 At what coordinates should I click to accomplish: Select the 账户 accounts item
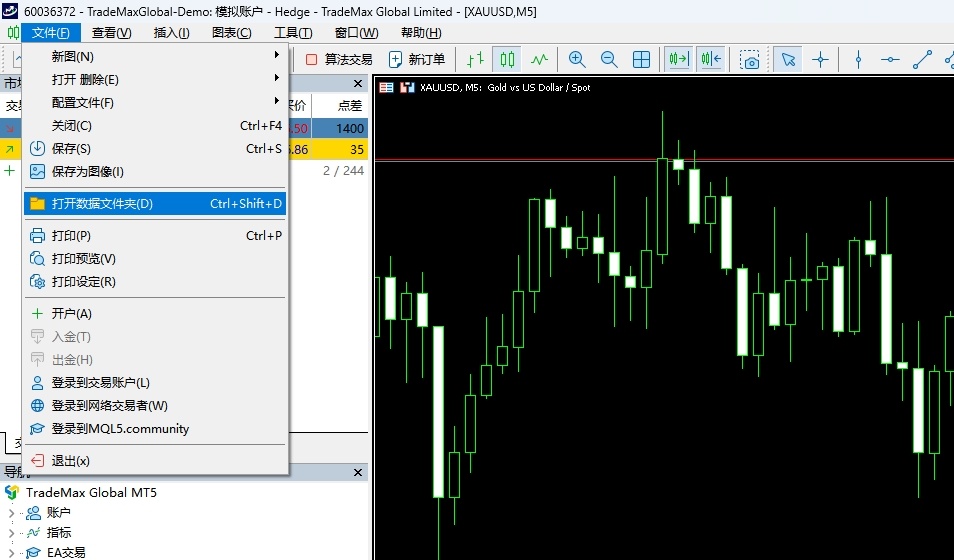(x=58, y=513)
